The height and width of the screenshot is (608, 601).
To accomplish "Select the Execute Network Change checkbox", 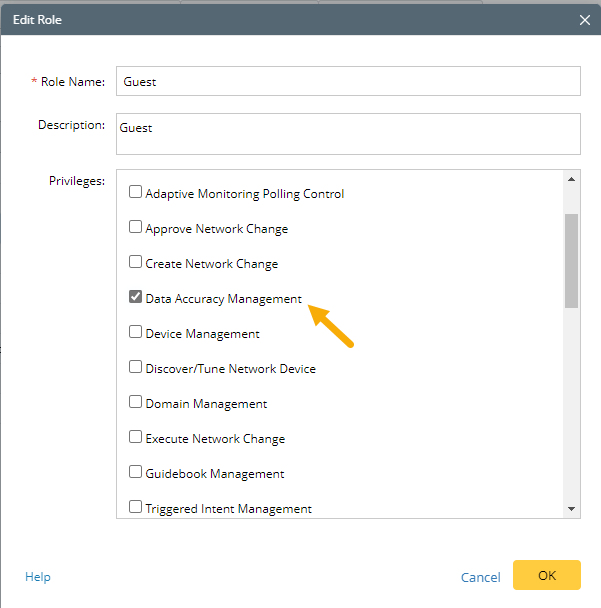I will click(135, 438).
